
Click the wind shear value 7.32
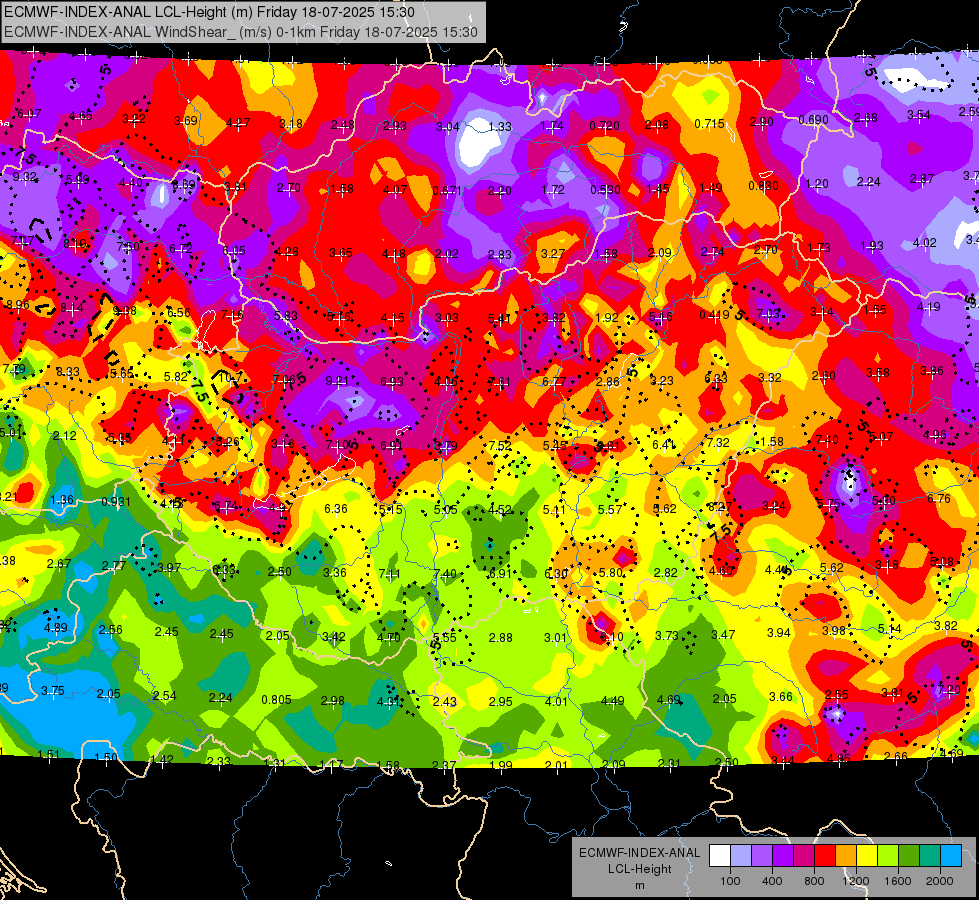point(718,442)
